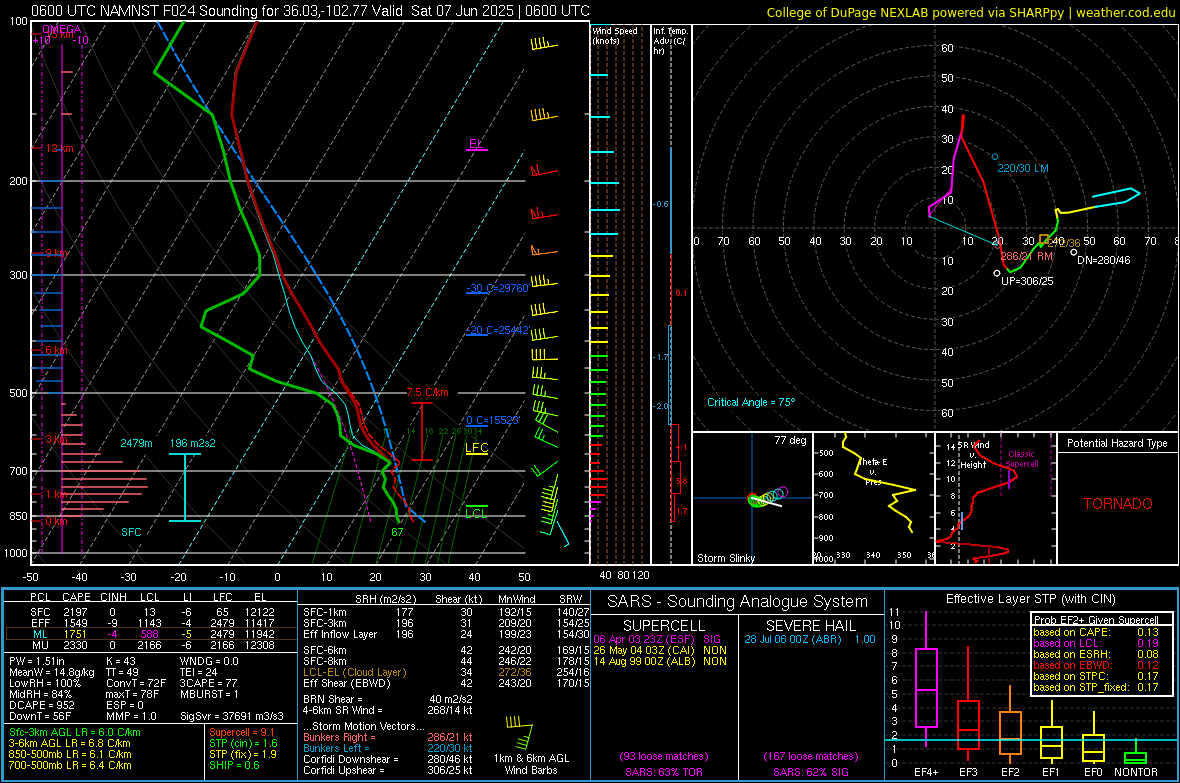Click the 'DN=280/46' hodograph label
The image size is (1180, 783).
pos(1103,260)
